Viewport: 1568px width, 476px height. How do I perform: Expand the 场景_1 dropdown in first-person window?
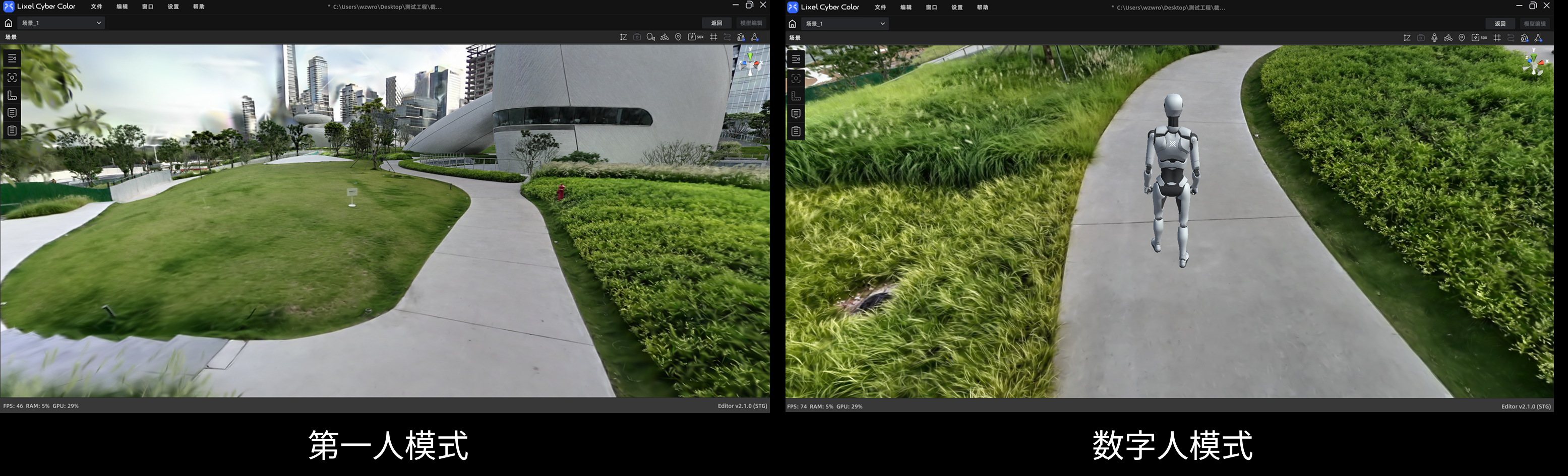[x=61, y=23]
